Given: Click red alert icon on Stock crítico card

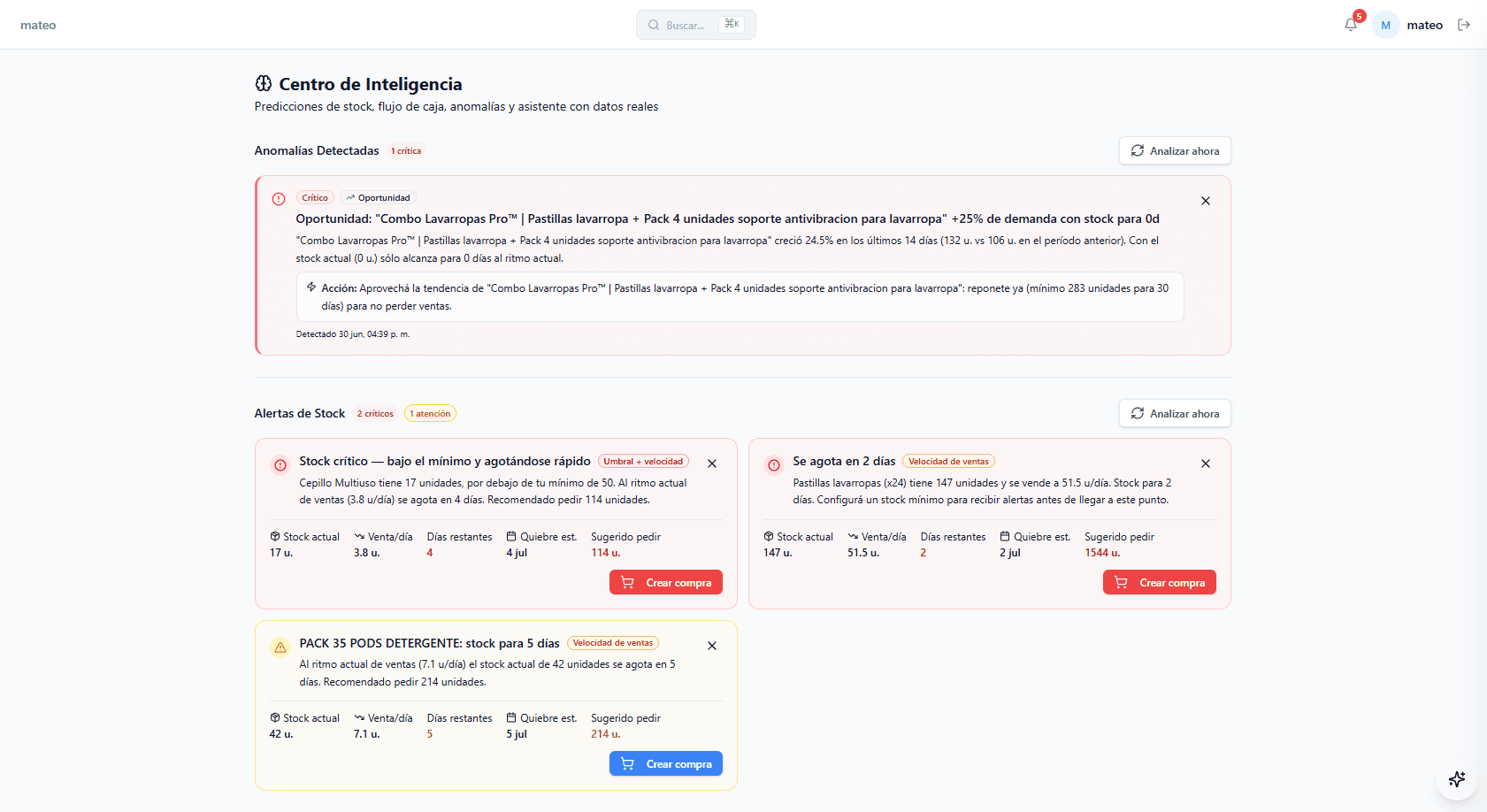Looking at the screenshot, I should (x=280, y=465).
